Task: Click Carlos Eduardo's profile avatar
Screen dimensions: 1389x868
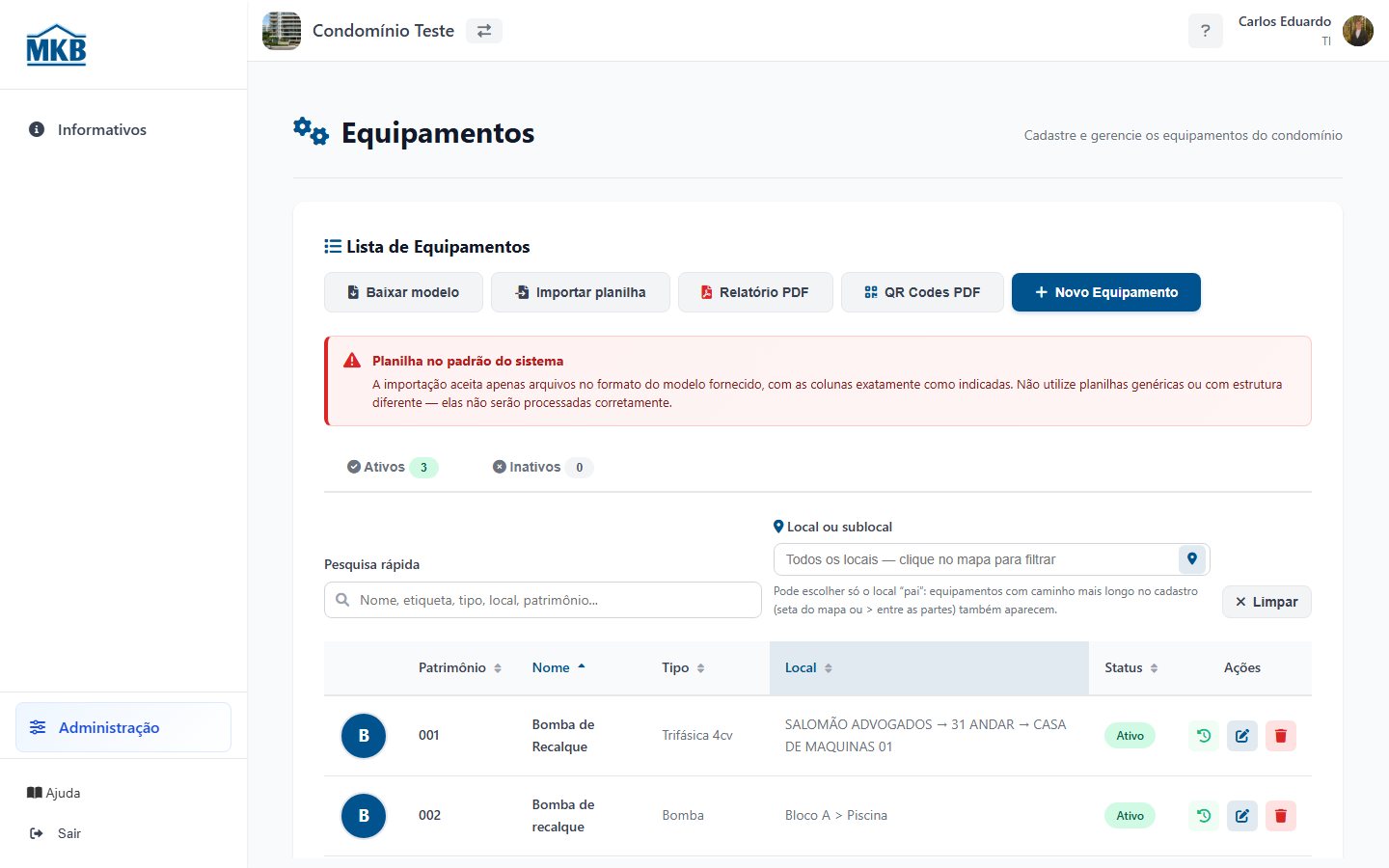Action: click(x=1358, y=31)
